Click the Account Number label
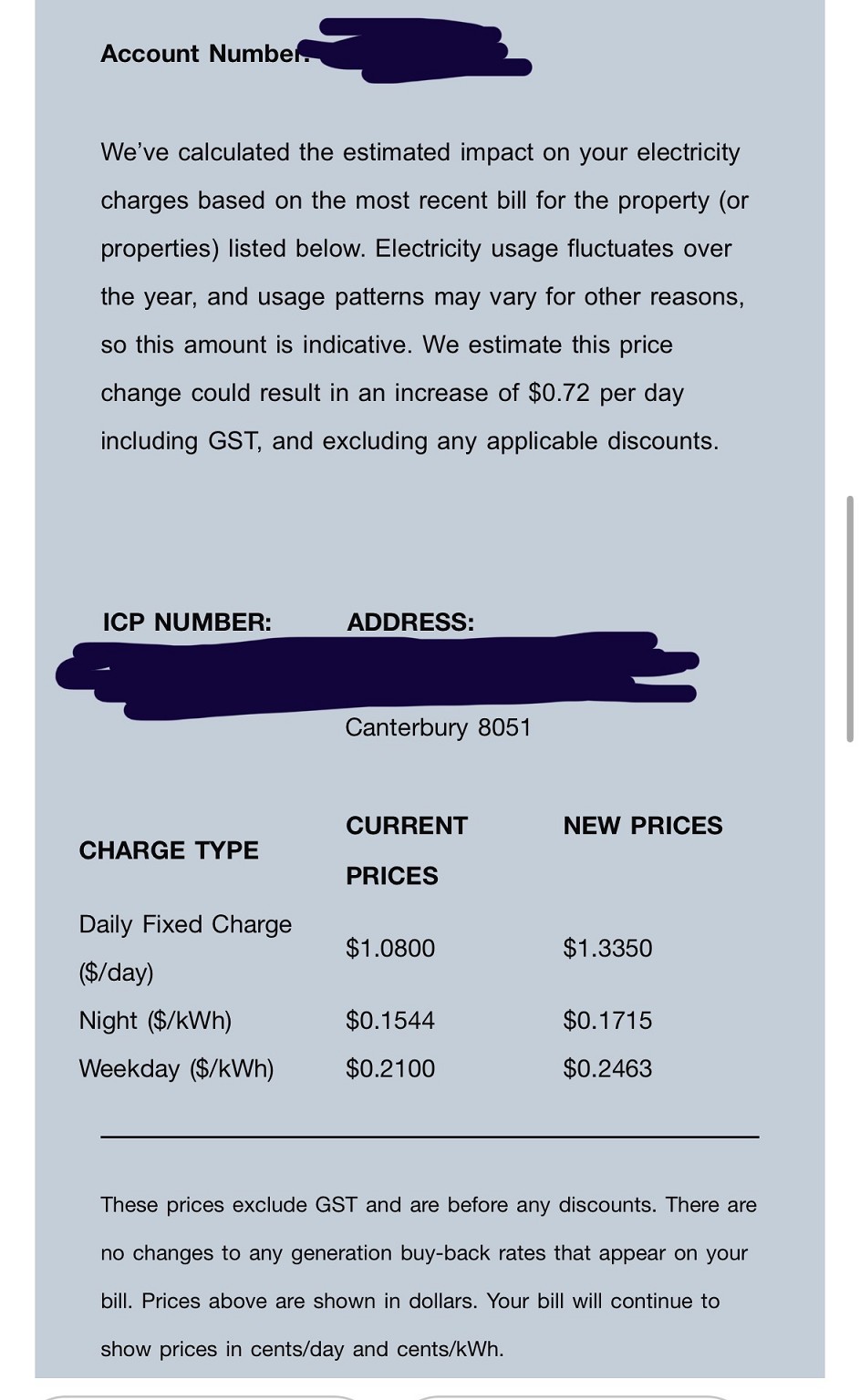The height and width of the screenshot is (1400, 860). click(202, 54)
